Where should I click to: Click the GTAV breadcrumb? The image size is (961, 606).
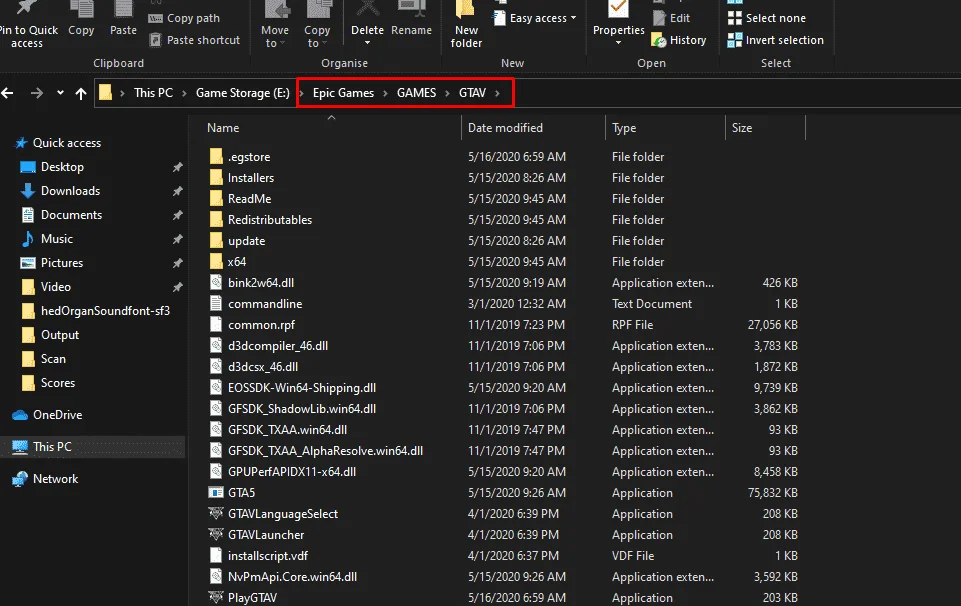472,93
